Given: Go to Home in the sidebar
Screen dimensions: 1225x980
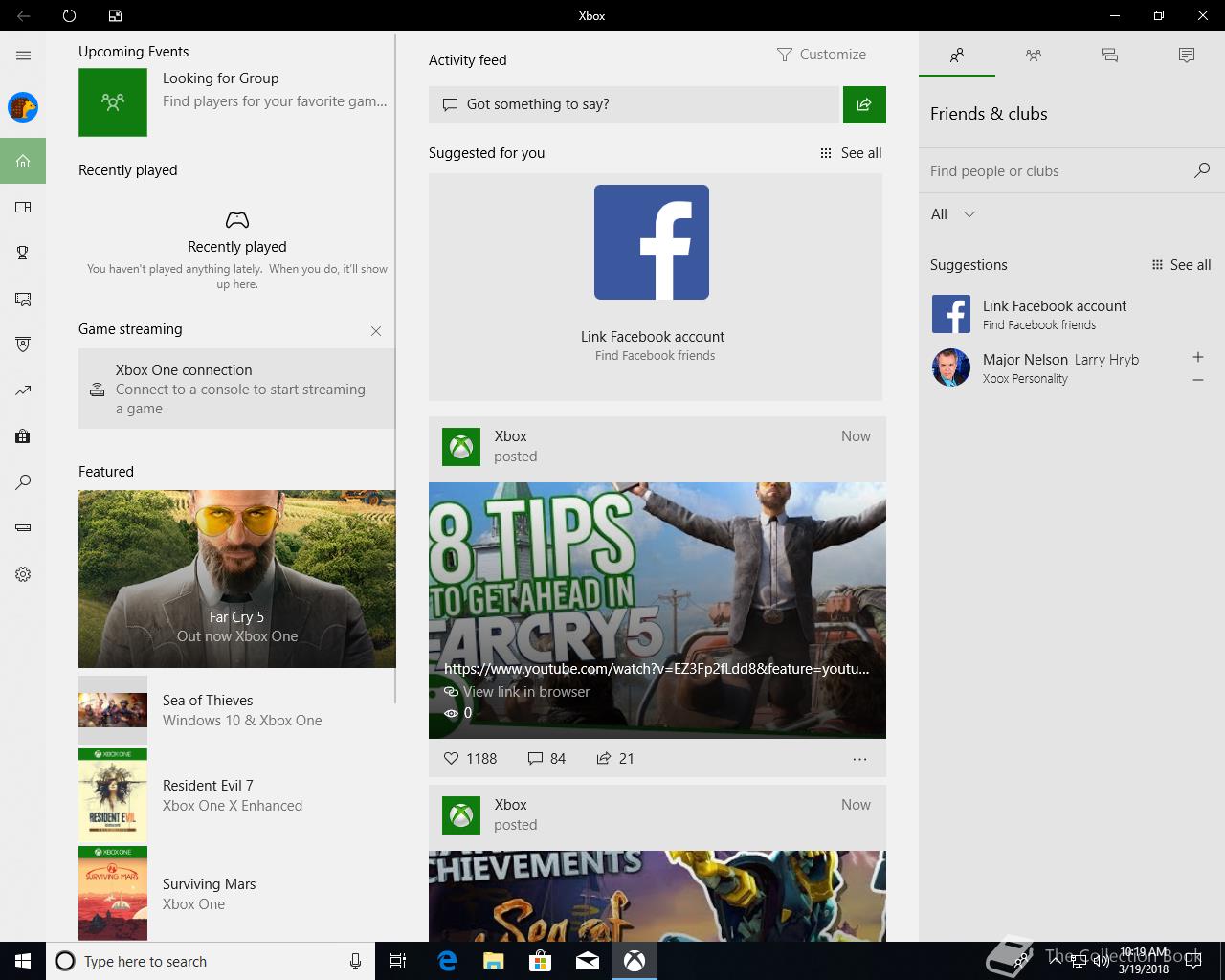Looking at the screenshot, I should point(23,161).
